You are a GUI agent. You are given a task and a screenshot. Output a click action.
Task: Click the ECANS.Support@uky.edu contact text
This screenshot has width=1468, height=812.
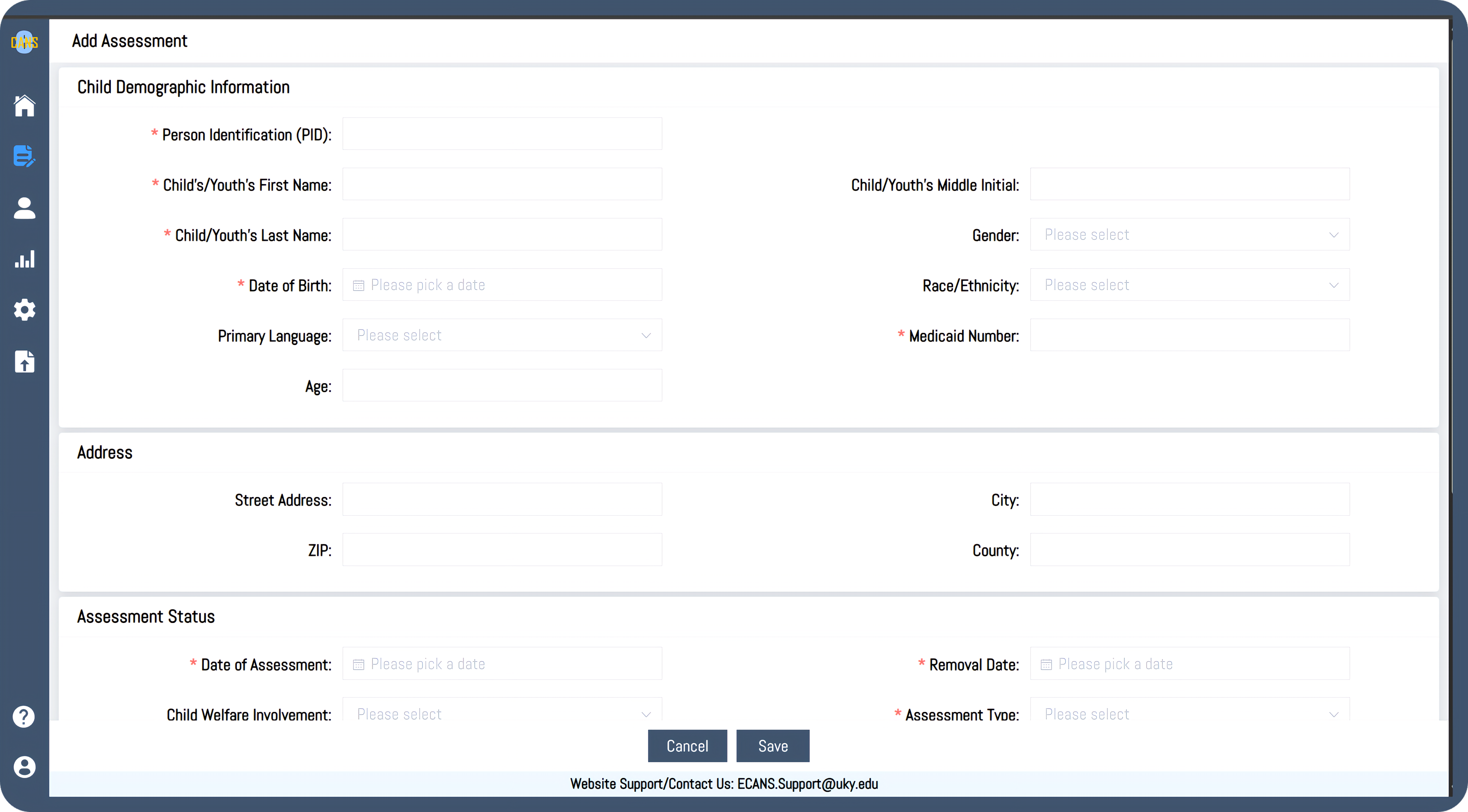pyautogui.click(x=807, y=784)
